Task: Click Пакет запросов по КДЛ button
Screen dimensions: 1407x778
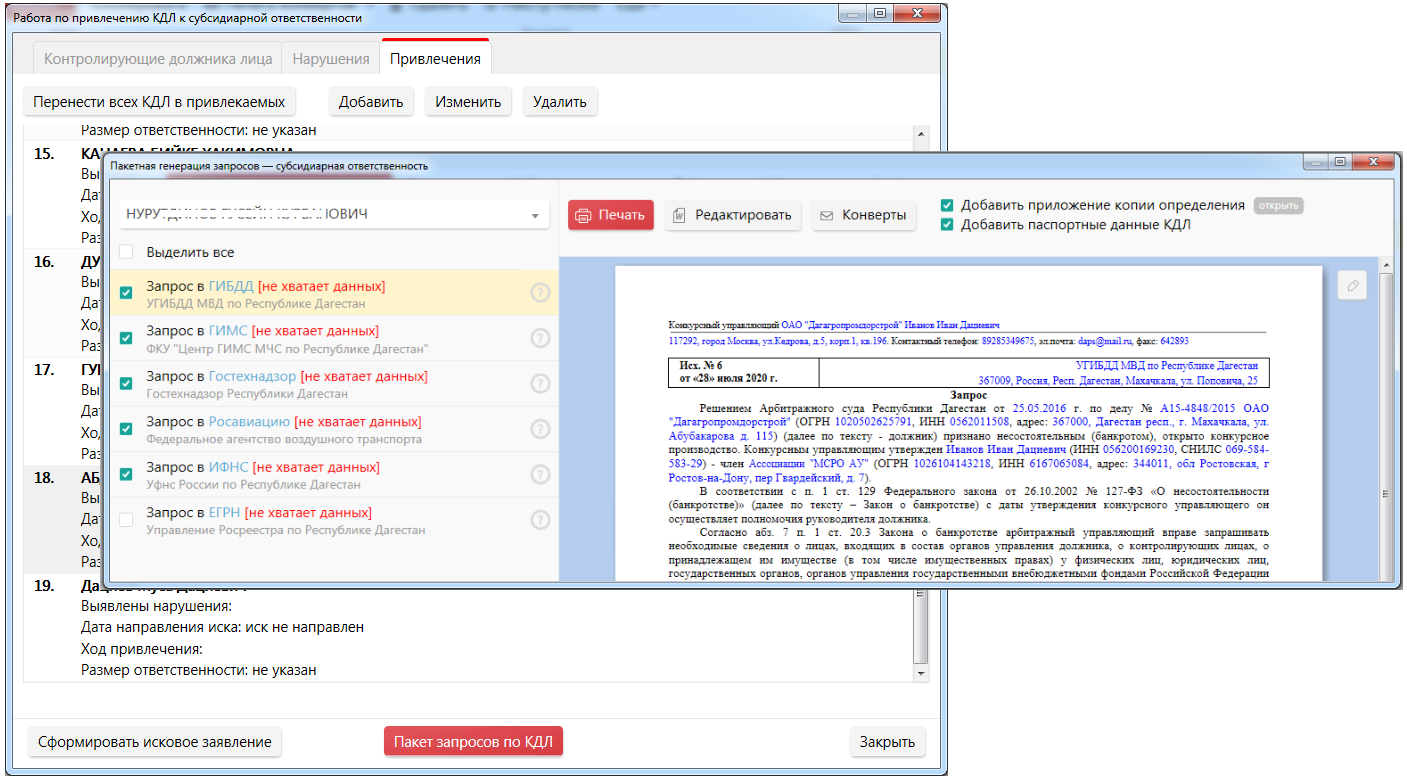Action: (474, 742)
